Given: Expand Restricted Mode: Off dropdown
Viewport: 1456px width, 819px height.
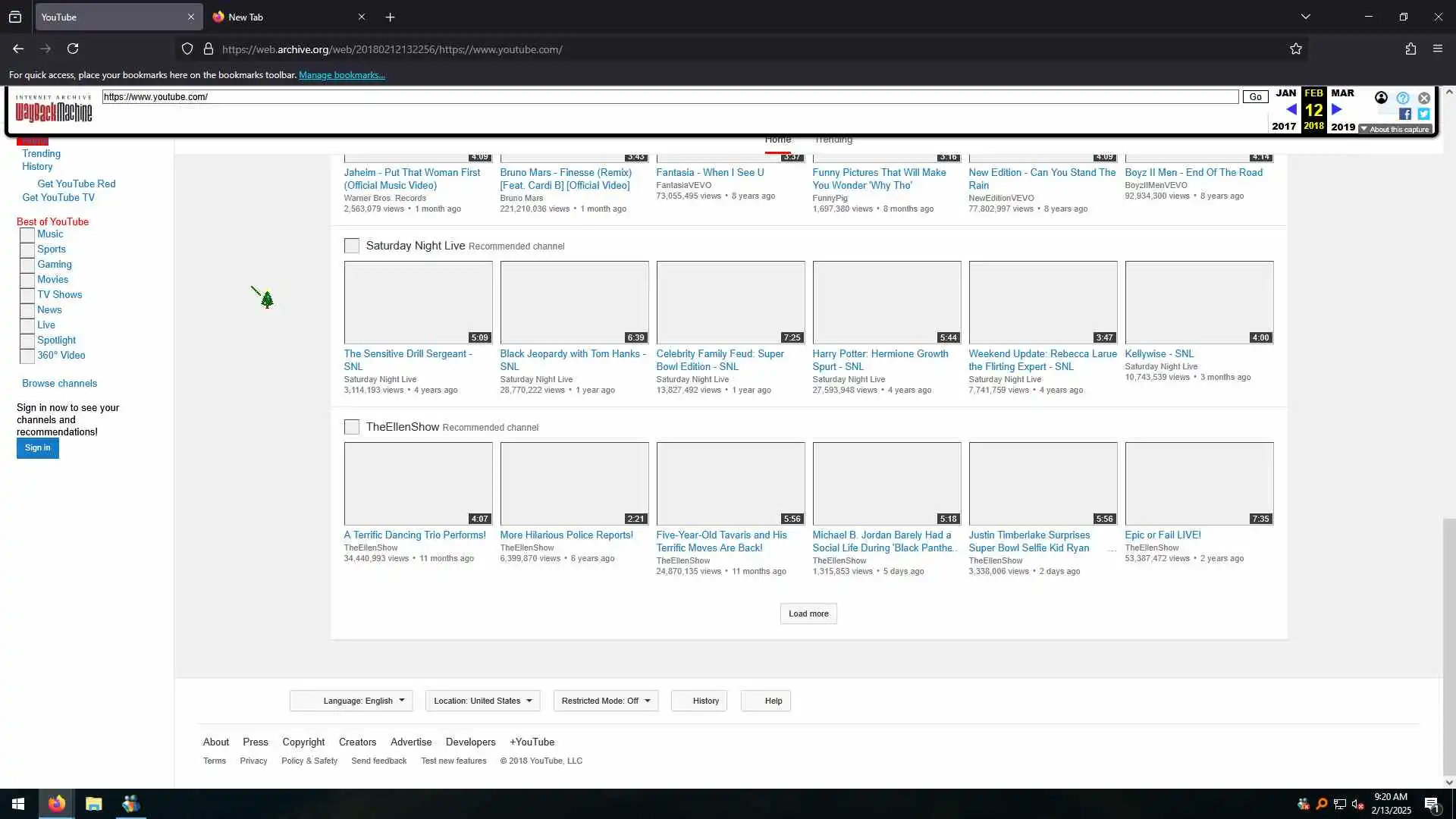Looking at the screenshot, I should 605,701.
